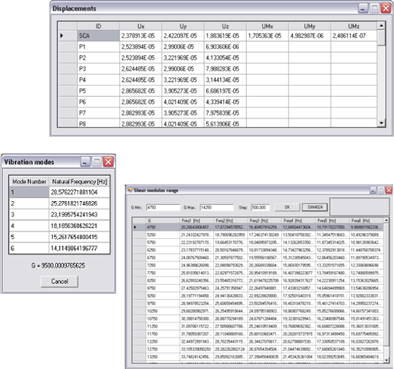The image size is (394, 369).
Task: Click the Displacements scrollbar up arrow
Action: click(x=381, y=25)
